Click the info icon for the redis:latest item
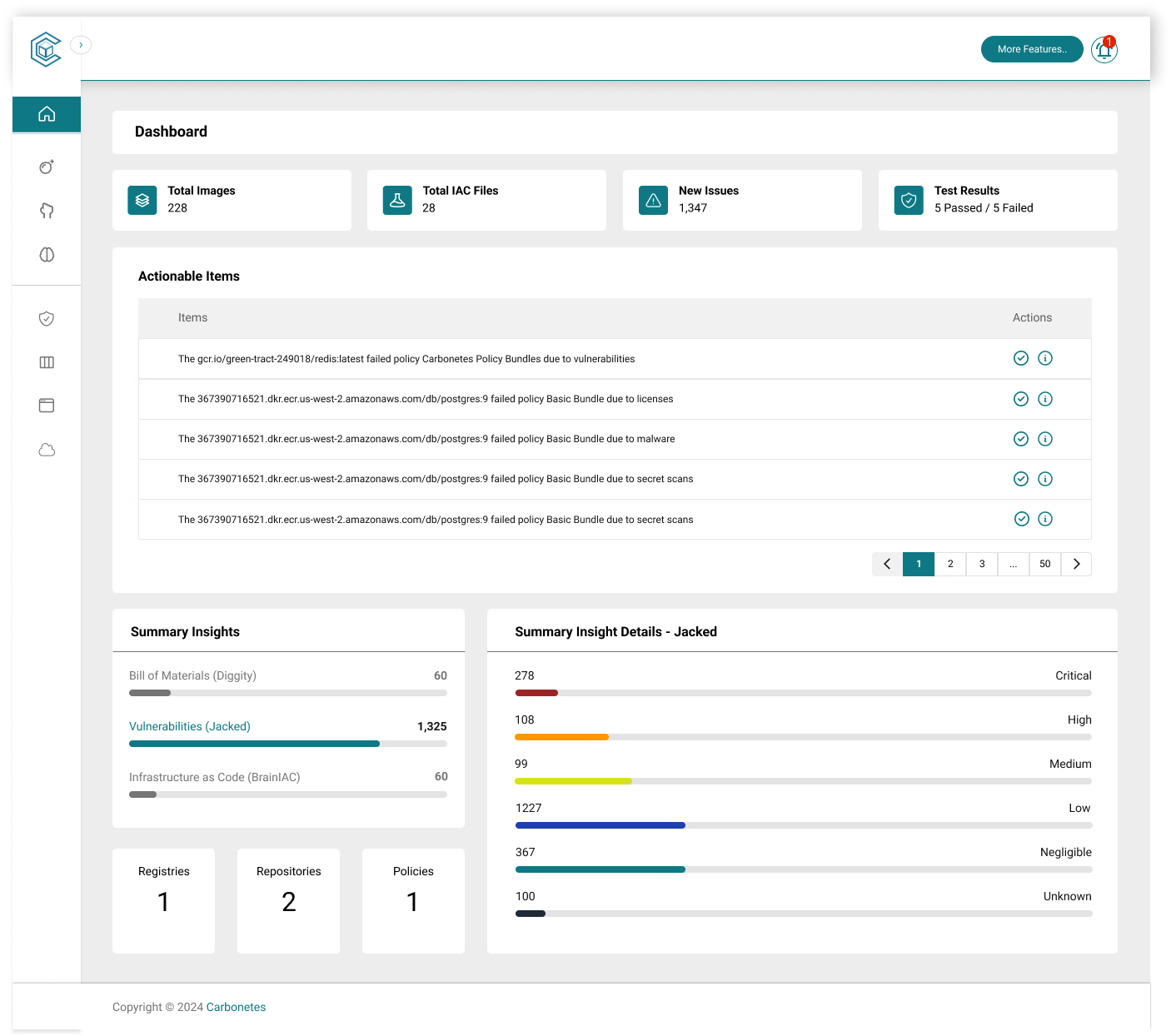This screenshot has width=1171, height=1036. click(1045, 358)
